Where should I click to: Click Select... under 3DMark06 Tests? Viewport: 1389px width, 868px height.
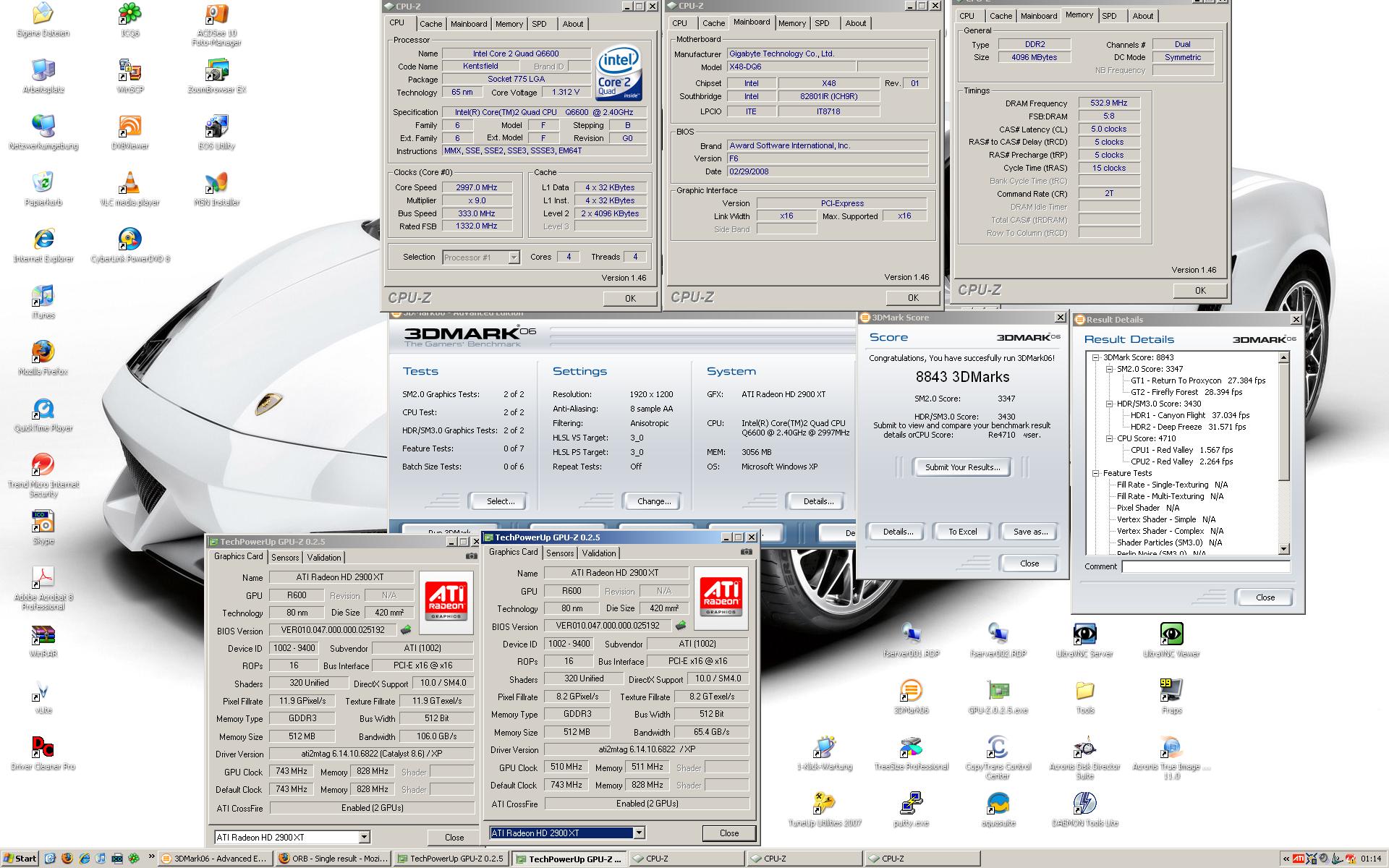pos(501,501)
